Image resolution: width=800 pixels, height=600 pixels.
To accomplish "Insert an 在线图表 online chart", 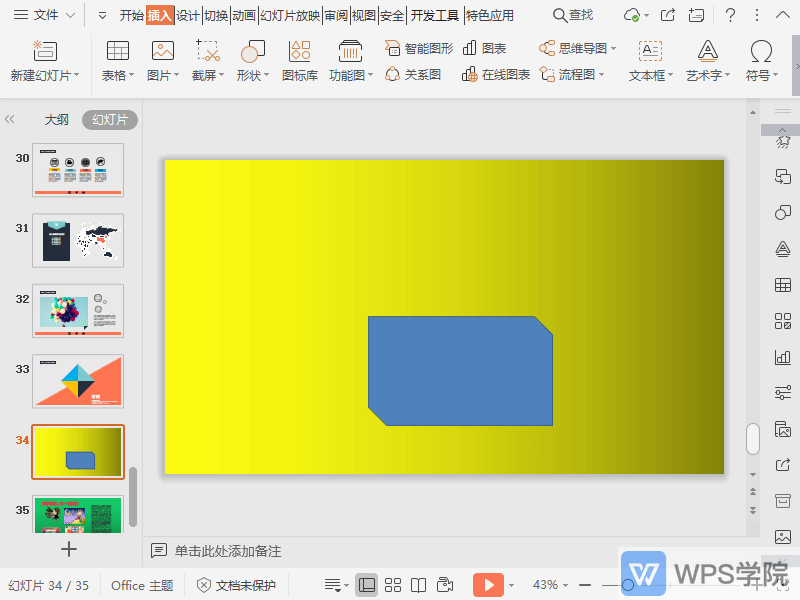I will [x=495, y=75].
